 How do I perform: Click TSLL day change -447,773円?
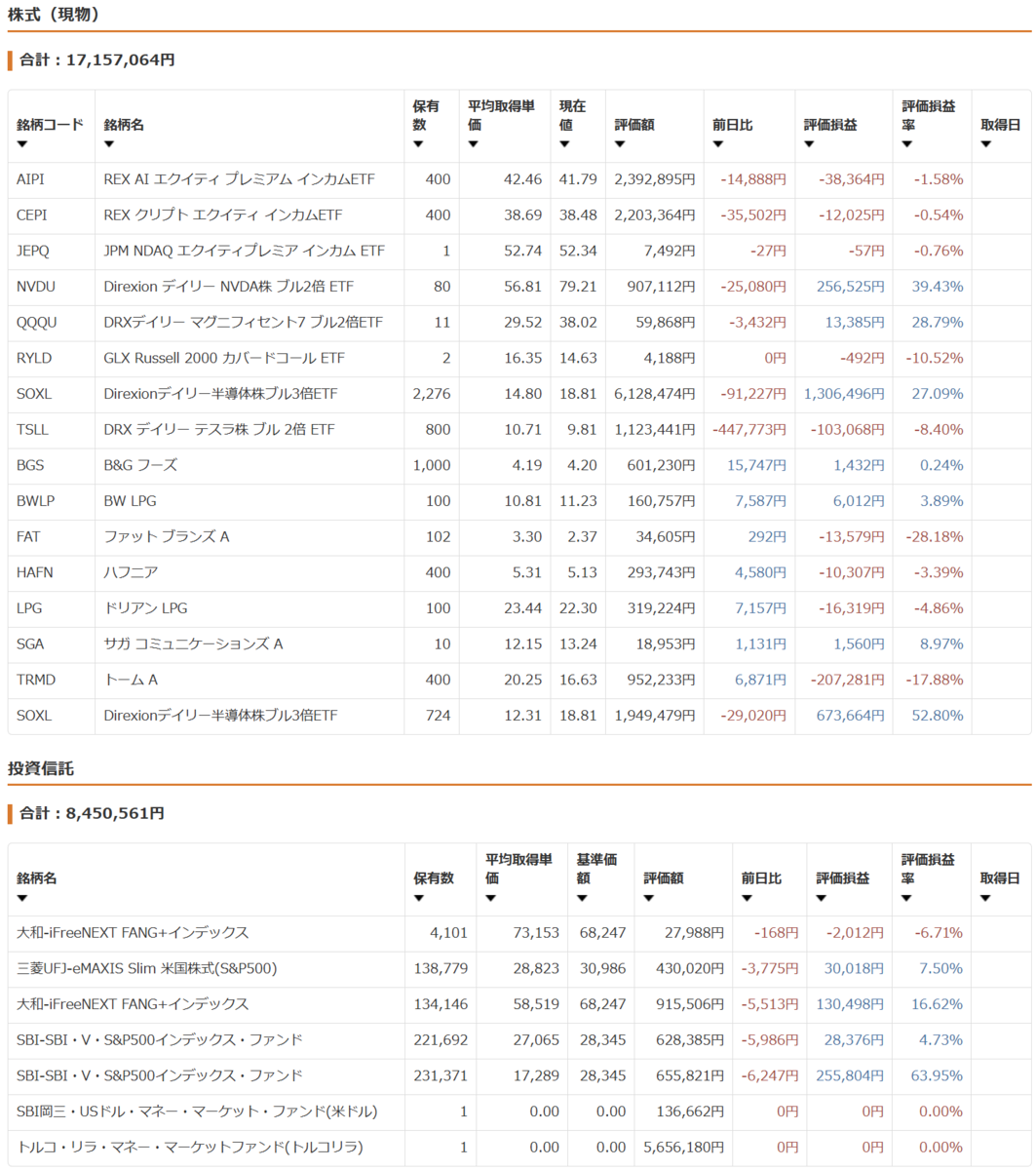749,429
